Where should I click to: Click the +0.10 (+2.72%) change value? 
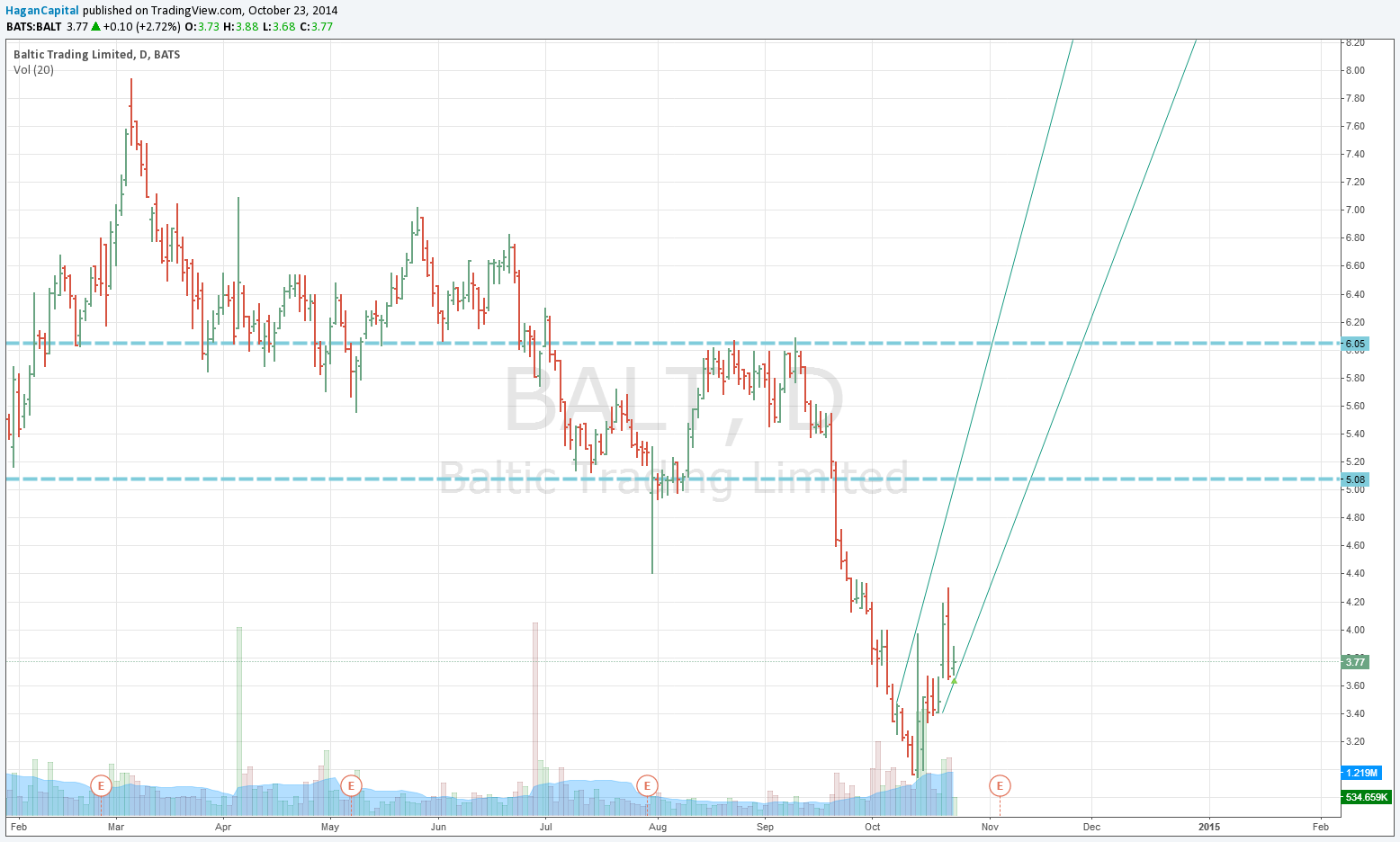pyautogui.click(x=142, y=27)
